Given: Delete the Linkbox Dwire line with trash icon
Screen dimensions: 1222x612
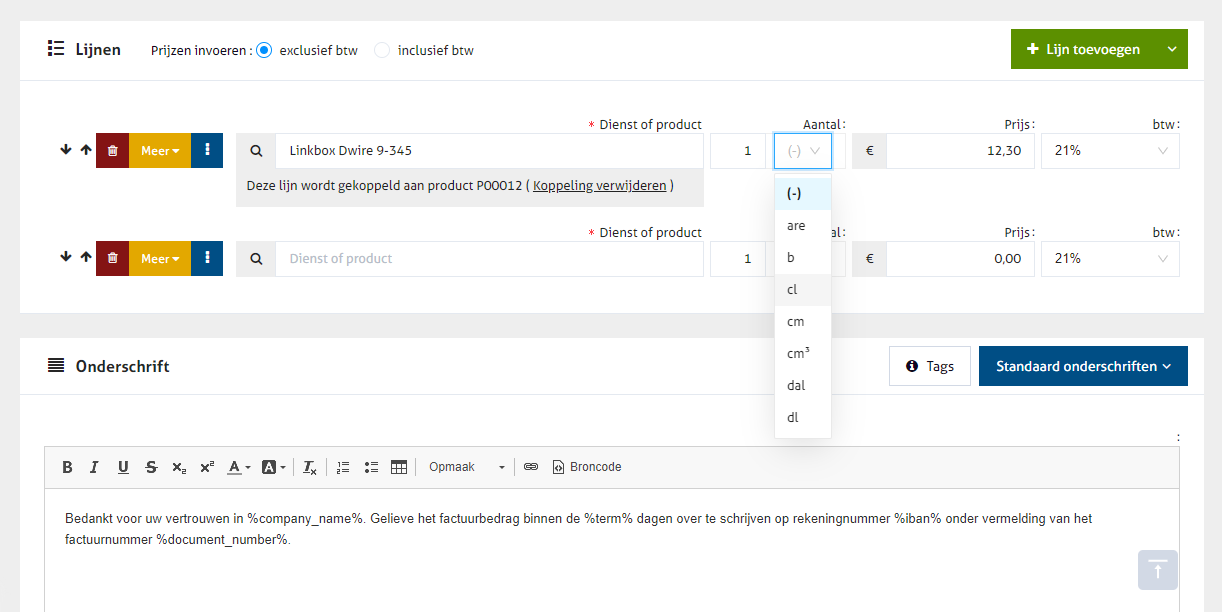Looking at the screenshot, I should tap(112, 150).
